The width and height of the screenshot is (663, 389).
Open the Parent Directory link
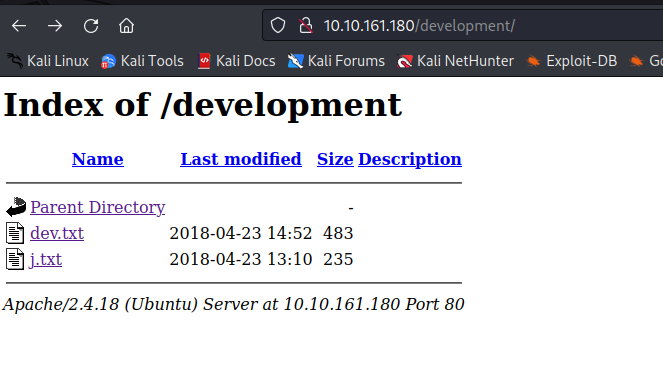(98, 207)
